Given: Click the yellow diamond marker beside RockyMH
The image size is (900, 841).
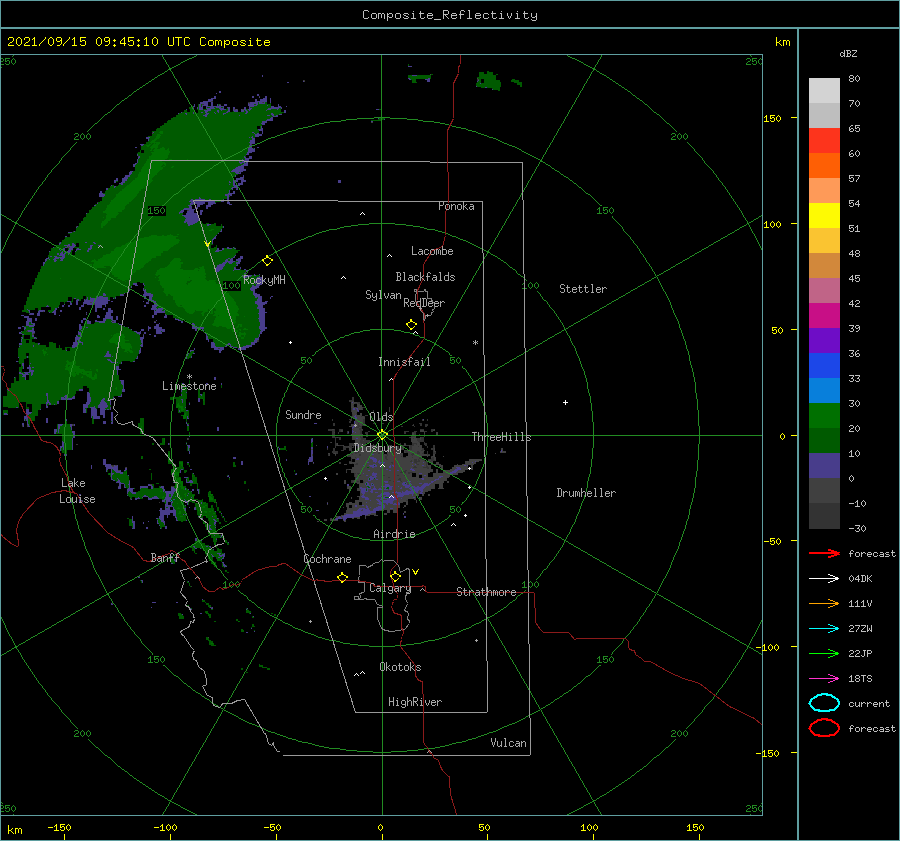Looking at the screenshot, I should pos(267,261).
